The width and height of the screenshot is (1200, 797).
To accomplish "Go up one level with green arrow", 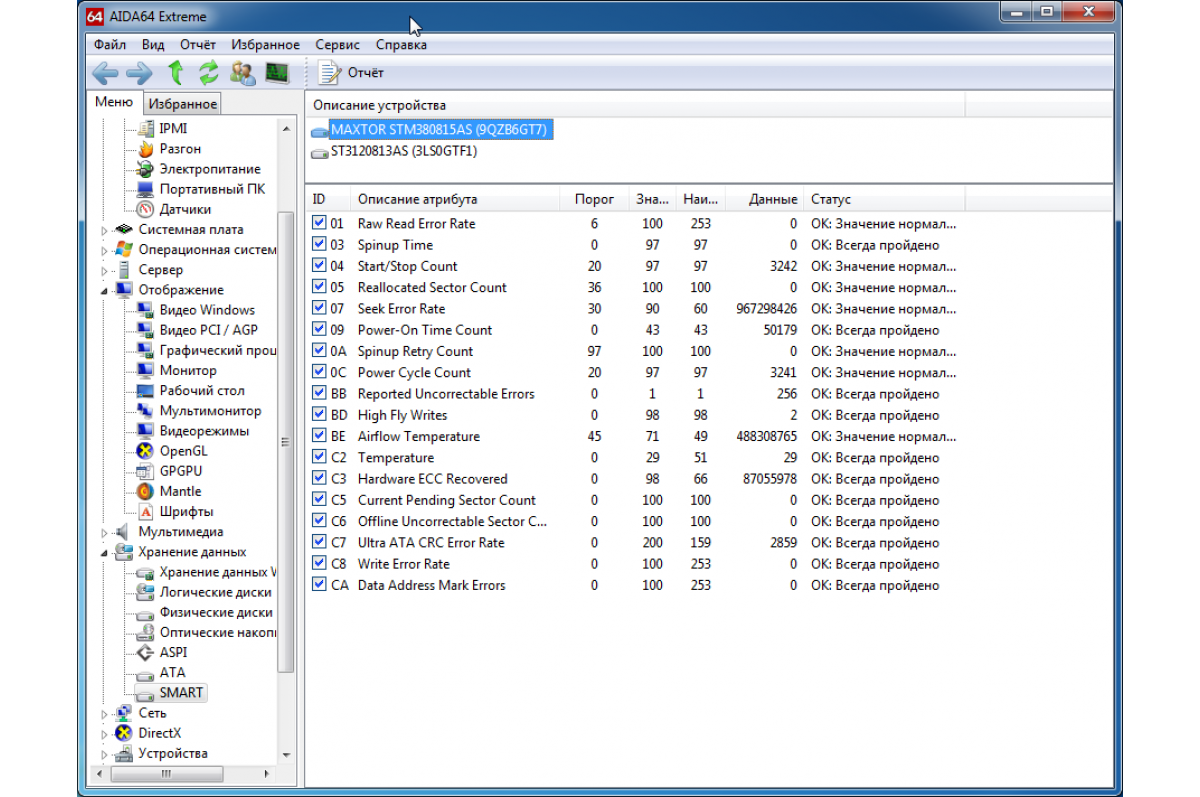I will click(176, 72).
